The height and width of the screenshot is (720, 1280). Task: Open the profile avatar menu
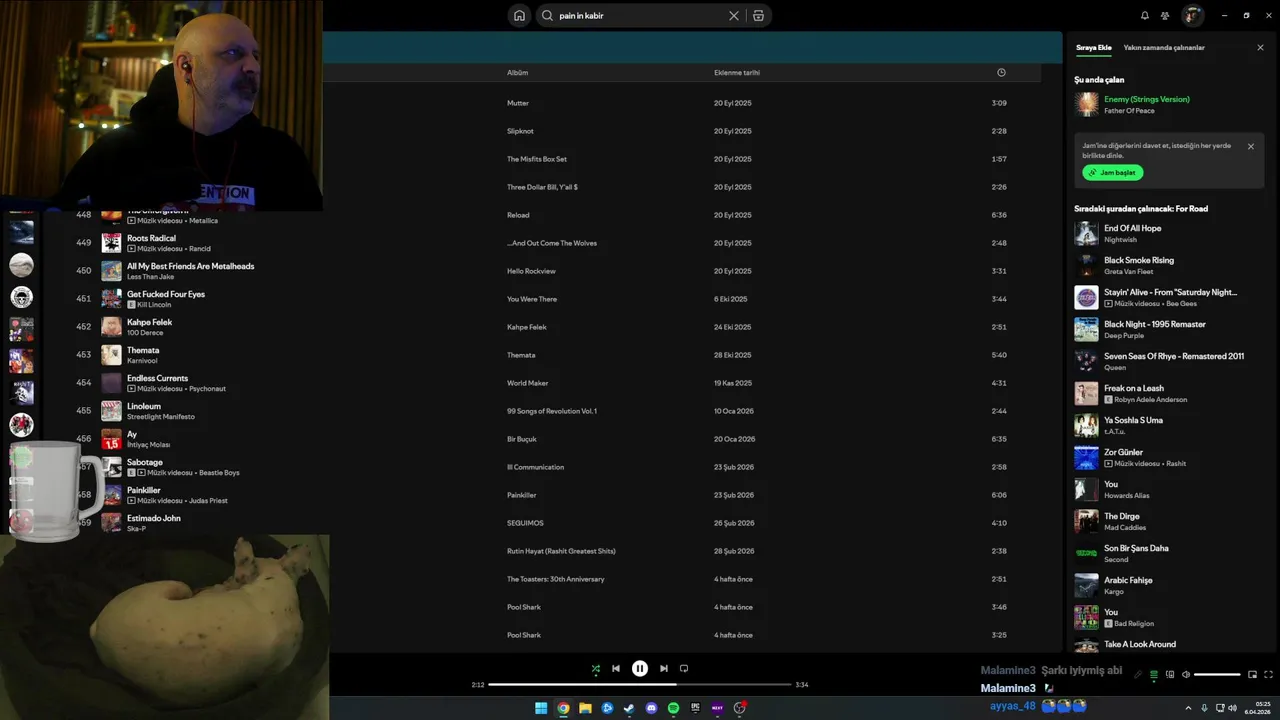click(1192, 16)
